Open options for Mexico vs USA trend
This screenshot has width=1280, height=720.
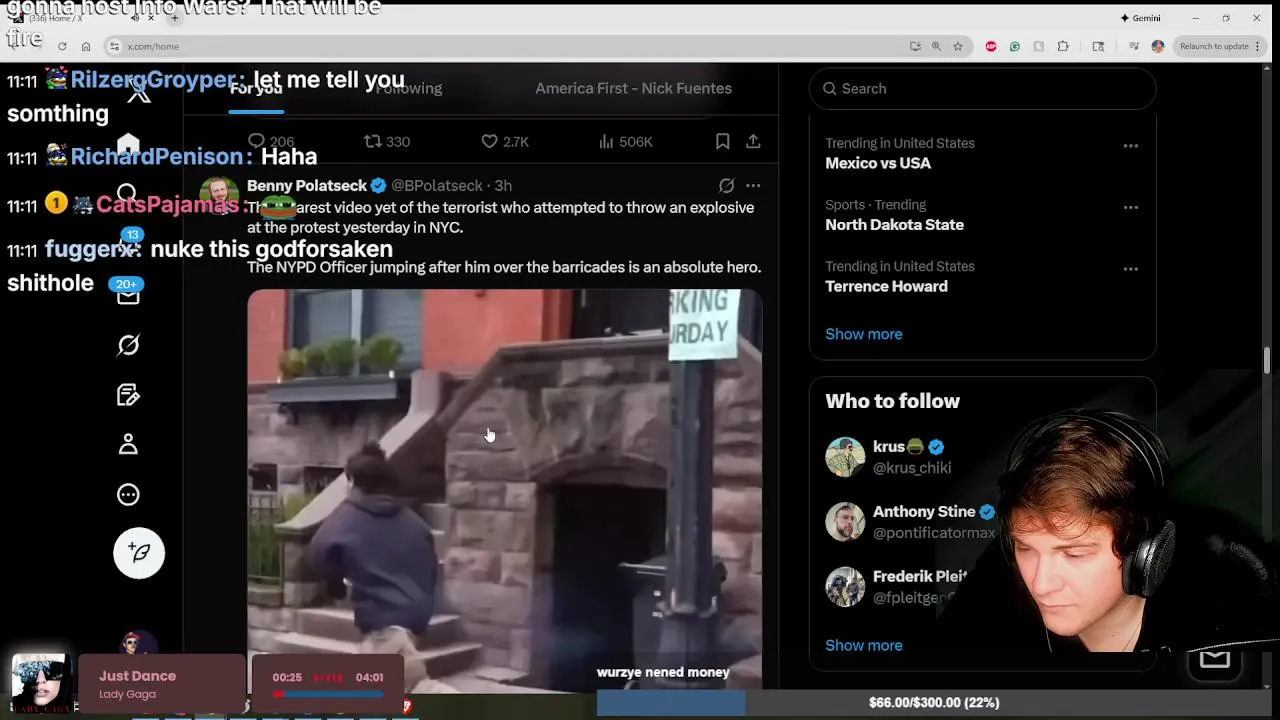click(x=1130, y=145)
